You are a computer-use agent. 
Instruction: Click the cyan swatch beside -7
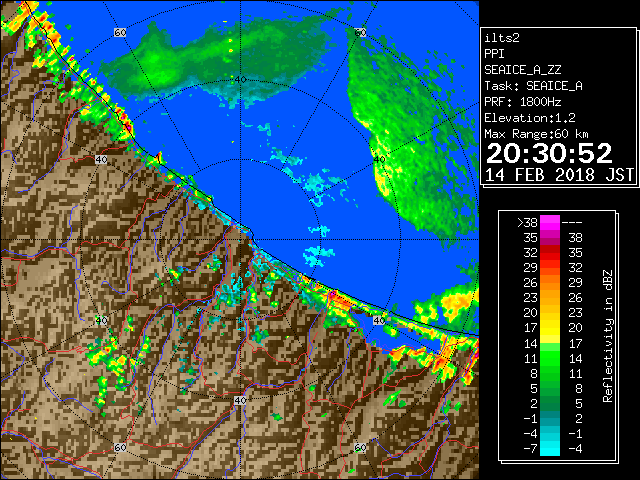click(x=550, y=448)
